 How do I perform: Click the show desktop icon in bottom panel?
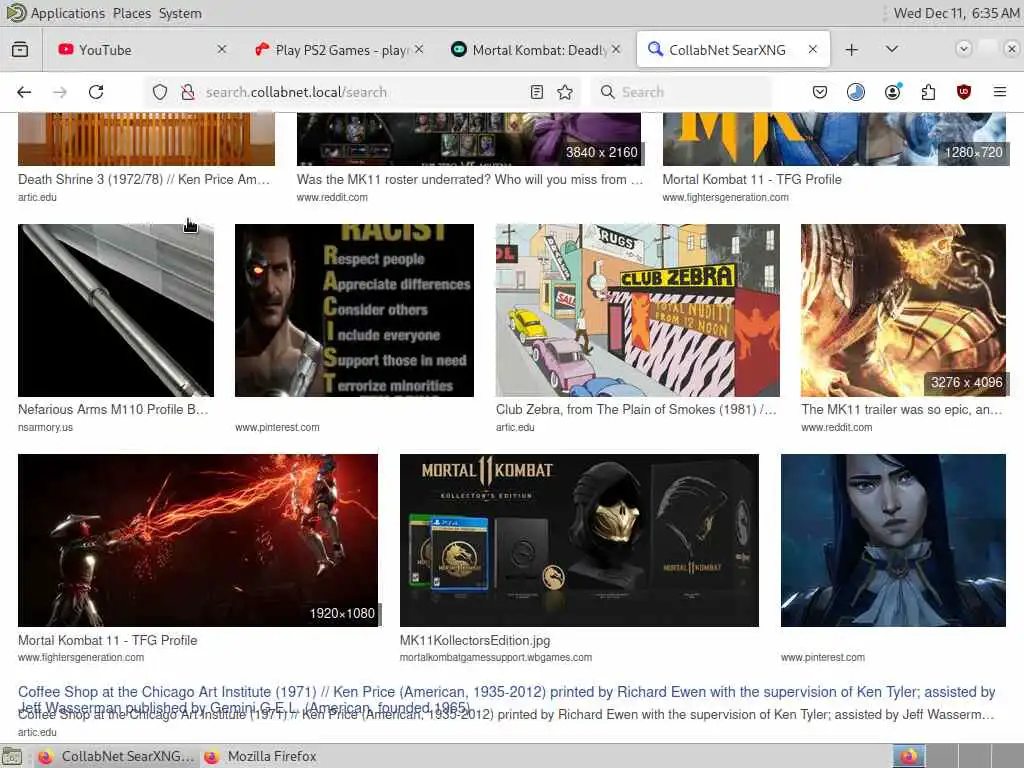click(x=12, y=756)
